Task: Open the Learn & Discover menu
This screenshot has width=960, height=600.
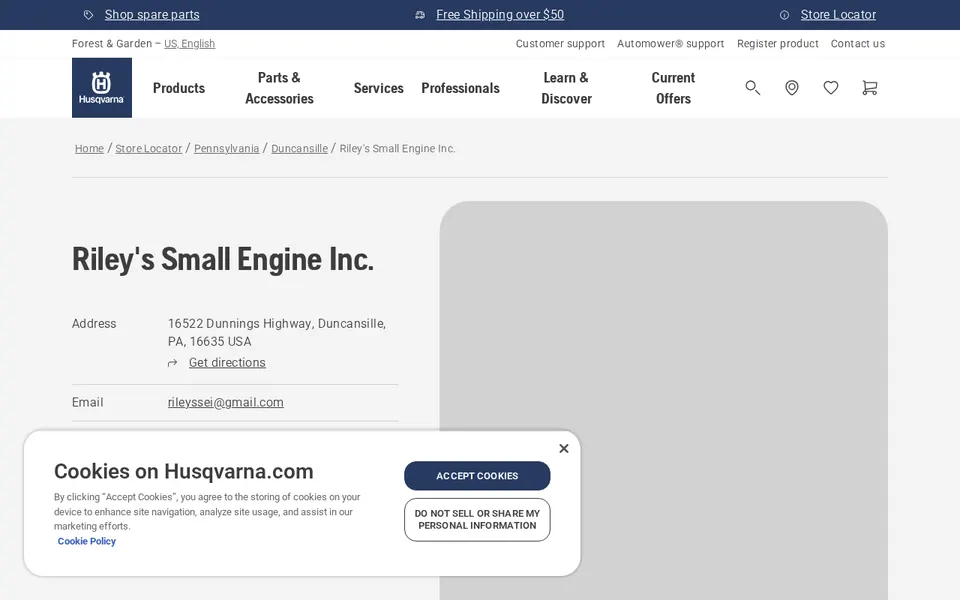Action: pos(566,88)
